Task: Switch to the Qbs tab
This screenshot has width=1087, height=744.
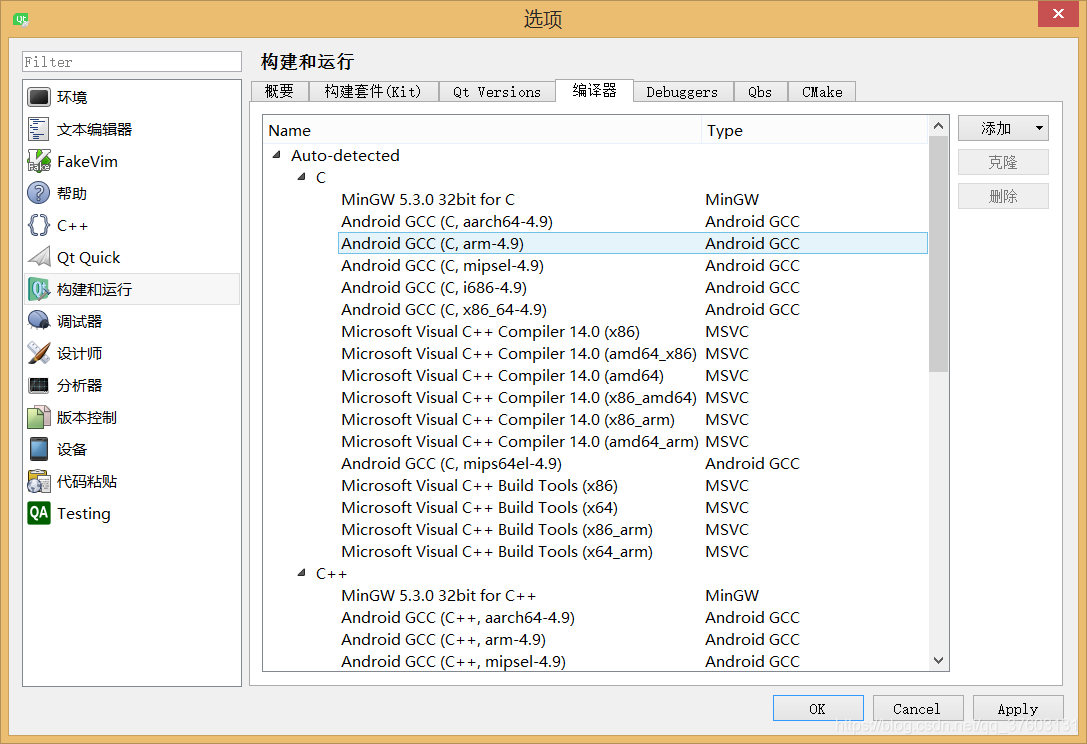Action: point(760,92)
